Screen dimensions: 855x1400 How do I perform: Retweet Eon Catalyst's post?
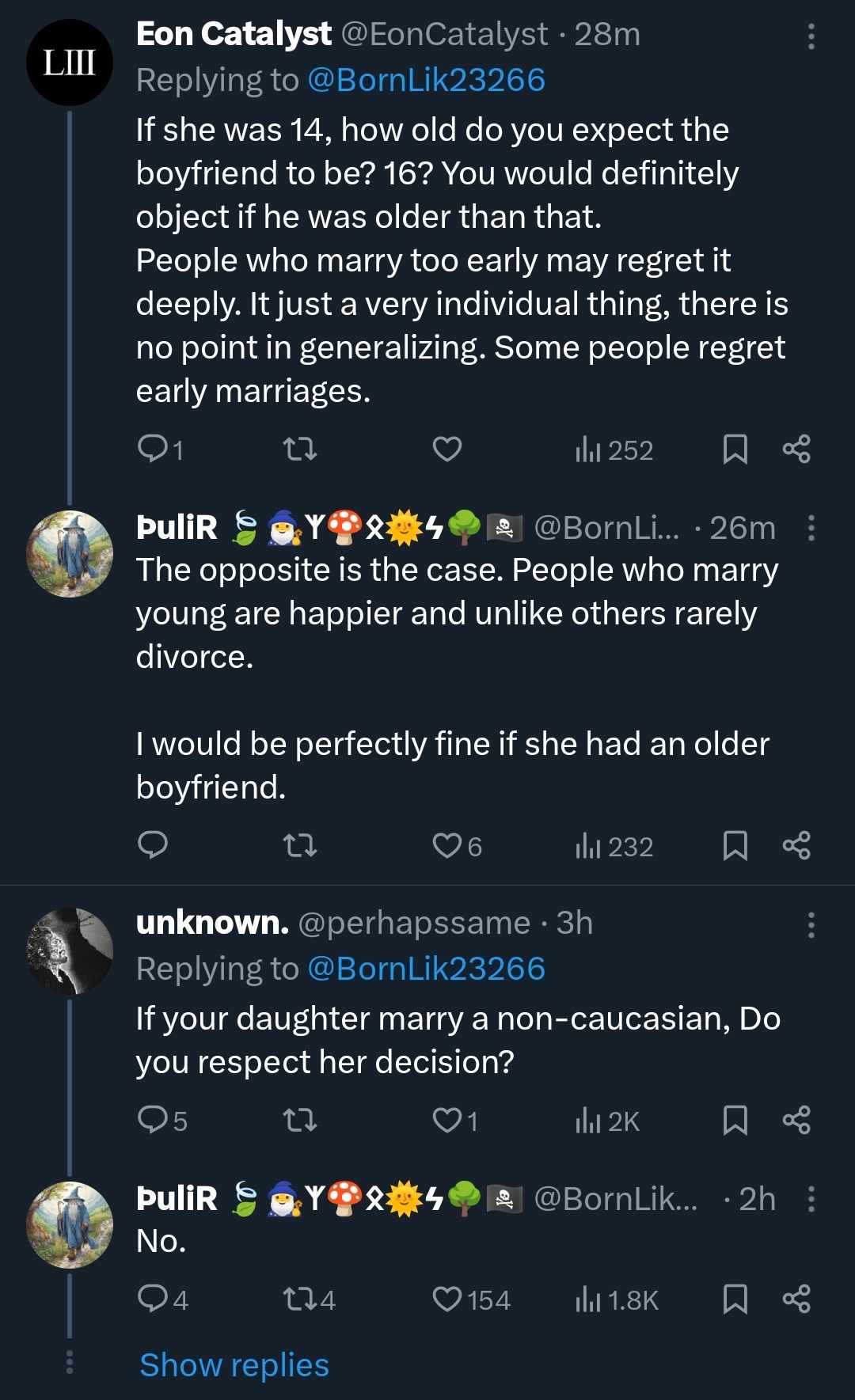300,450
